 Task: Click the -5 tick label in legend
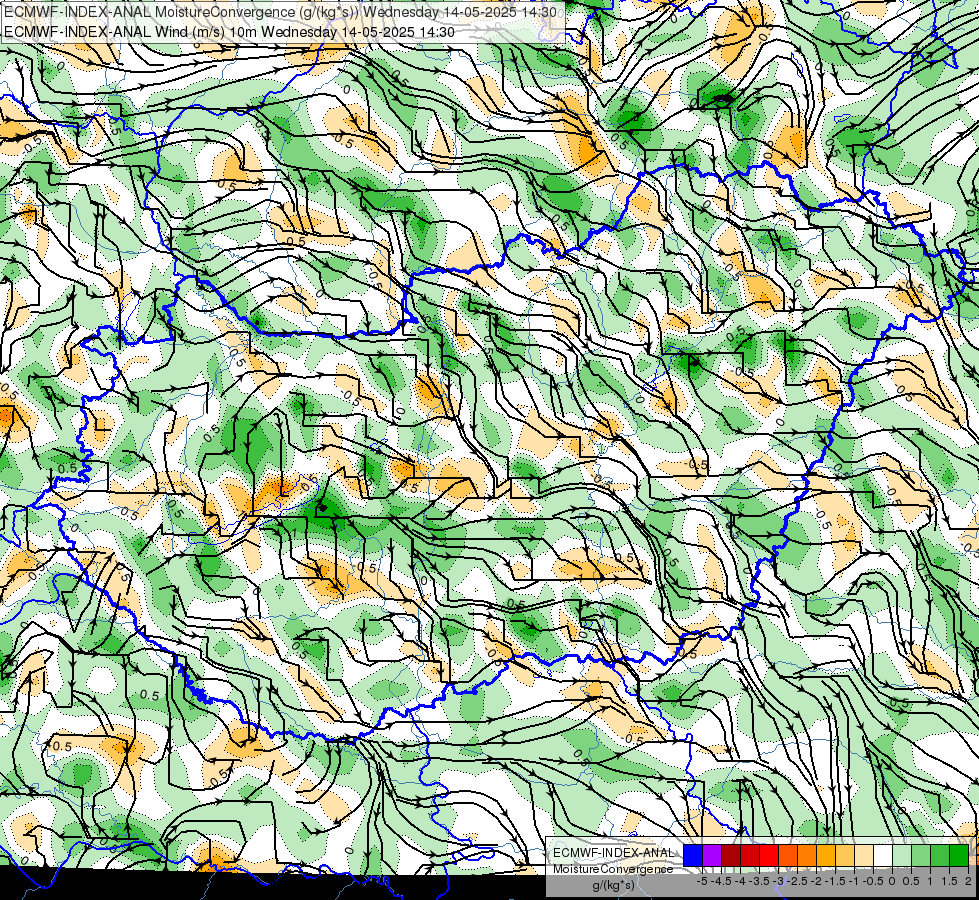coord(702,881)
